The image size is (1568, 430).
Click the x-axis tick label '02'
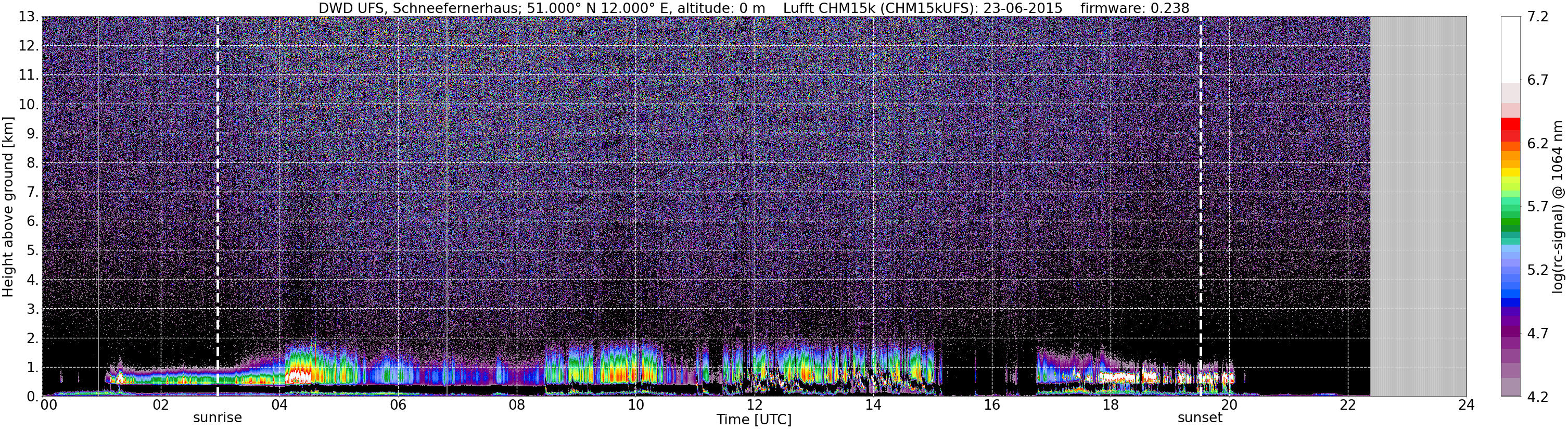[160, 405]
